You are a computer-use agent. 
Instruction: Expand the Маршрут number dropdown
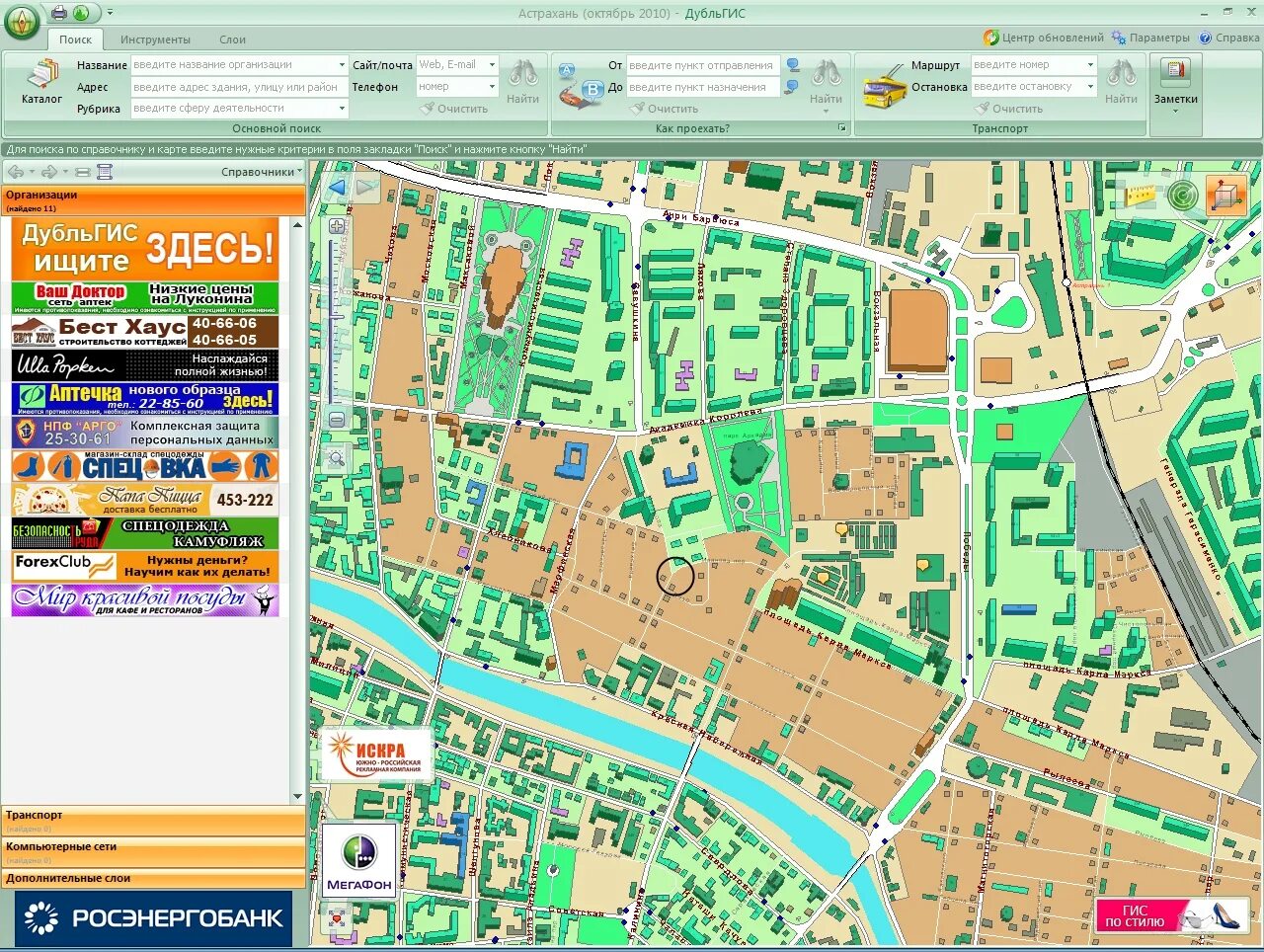1090,64
